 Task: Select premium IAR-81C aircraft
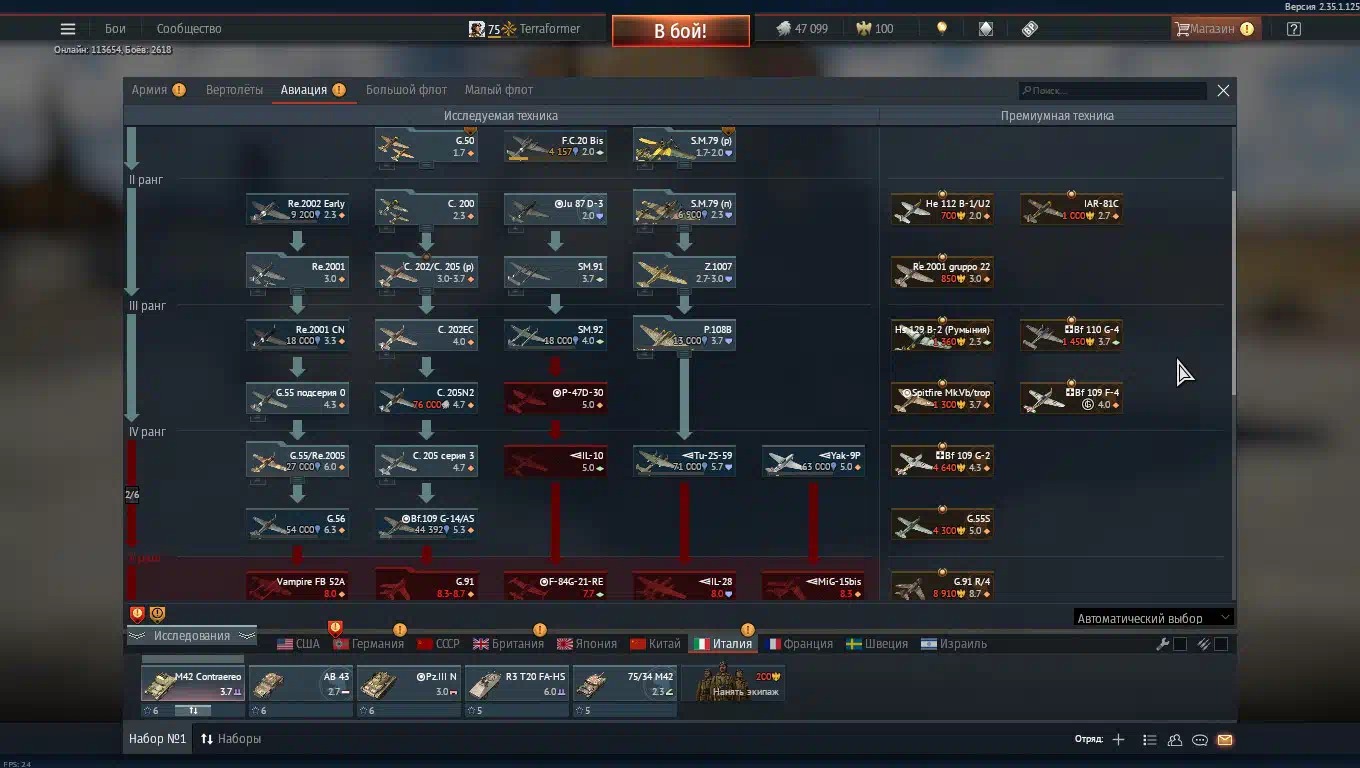1071,209
